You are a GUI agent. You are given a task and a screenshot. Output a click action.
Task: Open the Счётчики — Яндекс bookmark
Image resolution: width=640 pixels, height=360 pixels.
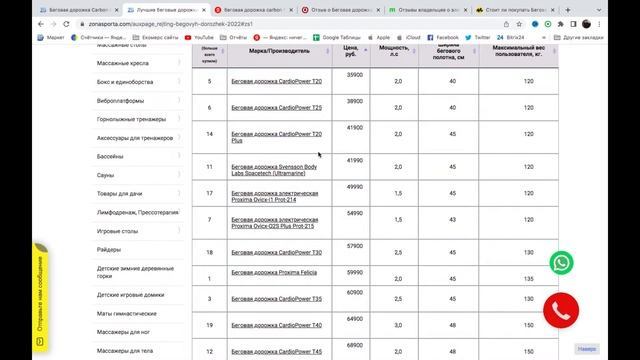pyautogui.click(x=98, y=38)
